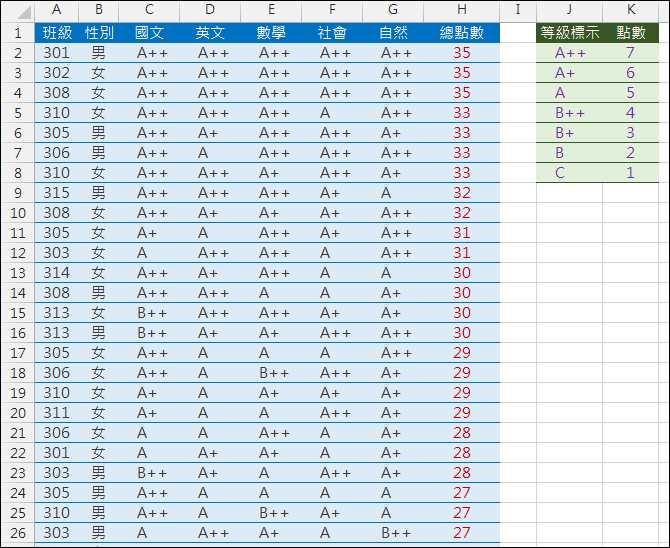Click the 性別 header cell
The width and height of the screenshot is (670, 548).
tap(99, 33)
